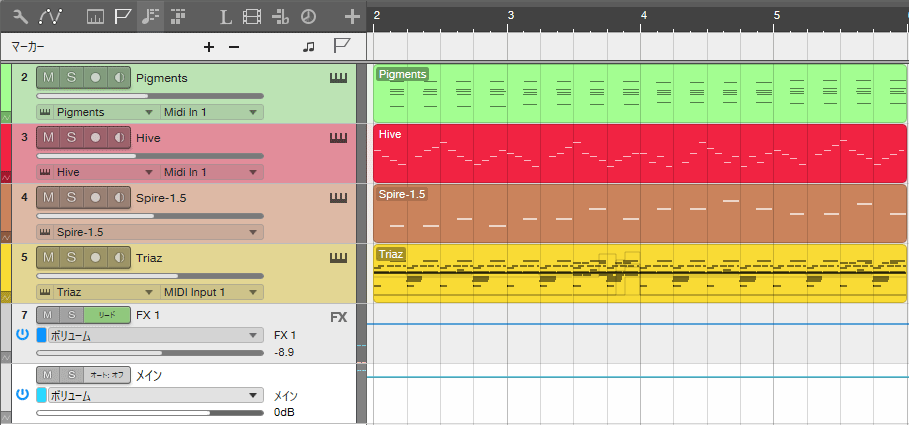Show automation with the curve icon
909x425 pixels.
pyautogui.click(x=50, y=17)
